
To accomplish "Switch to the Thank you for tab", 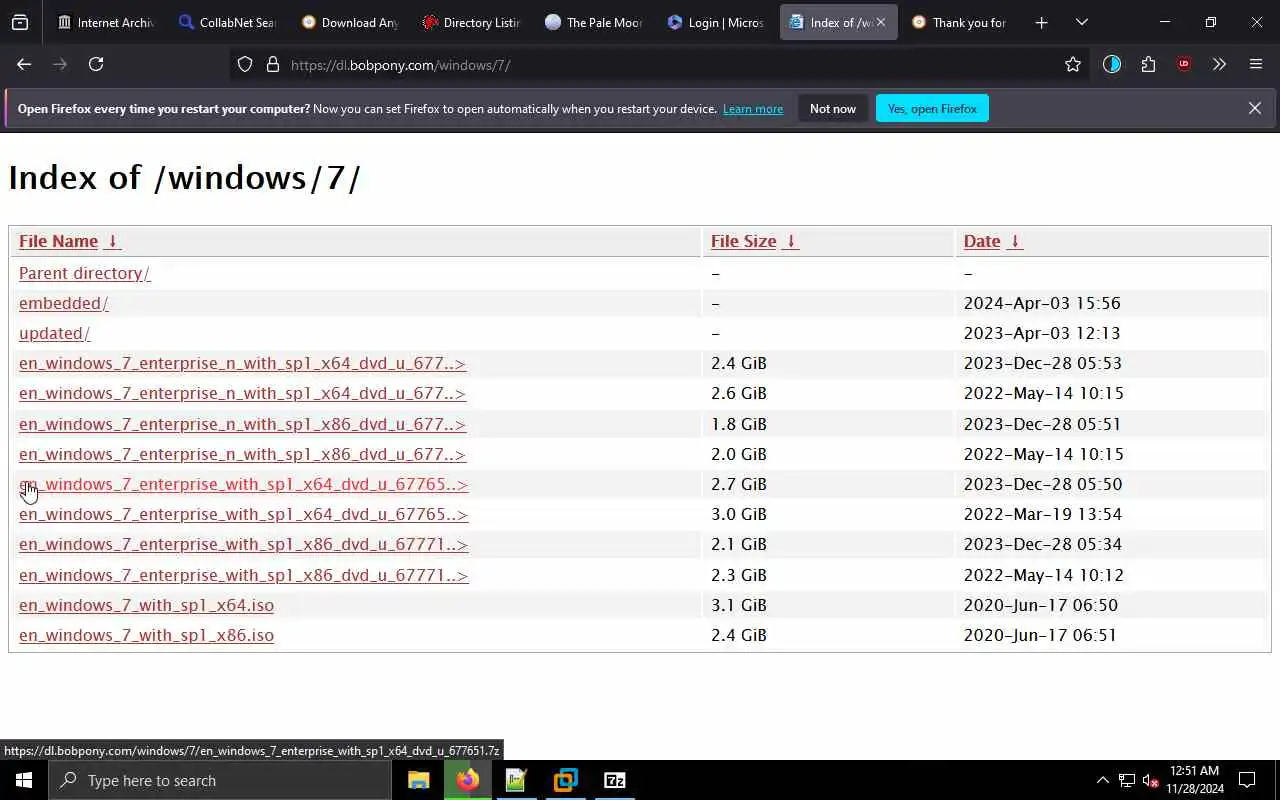I will pyautogui.click(x=960, y=22).
